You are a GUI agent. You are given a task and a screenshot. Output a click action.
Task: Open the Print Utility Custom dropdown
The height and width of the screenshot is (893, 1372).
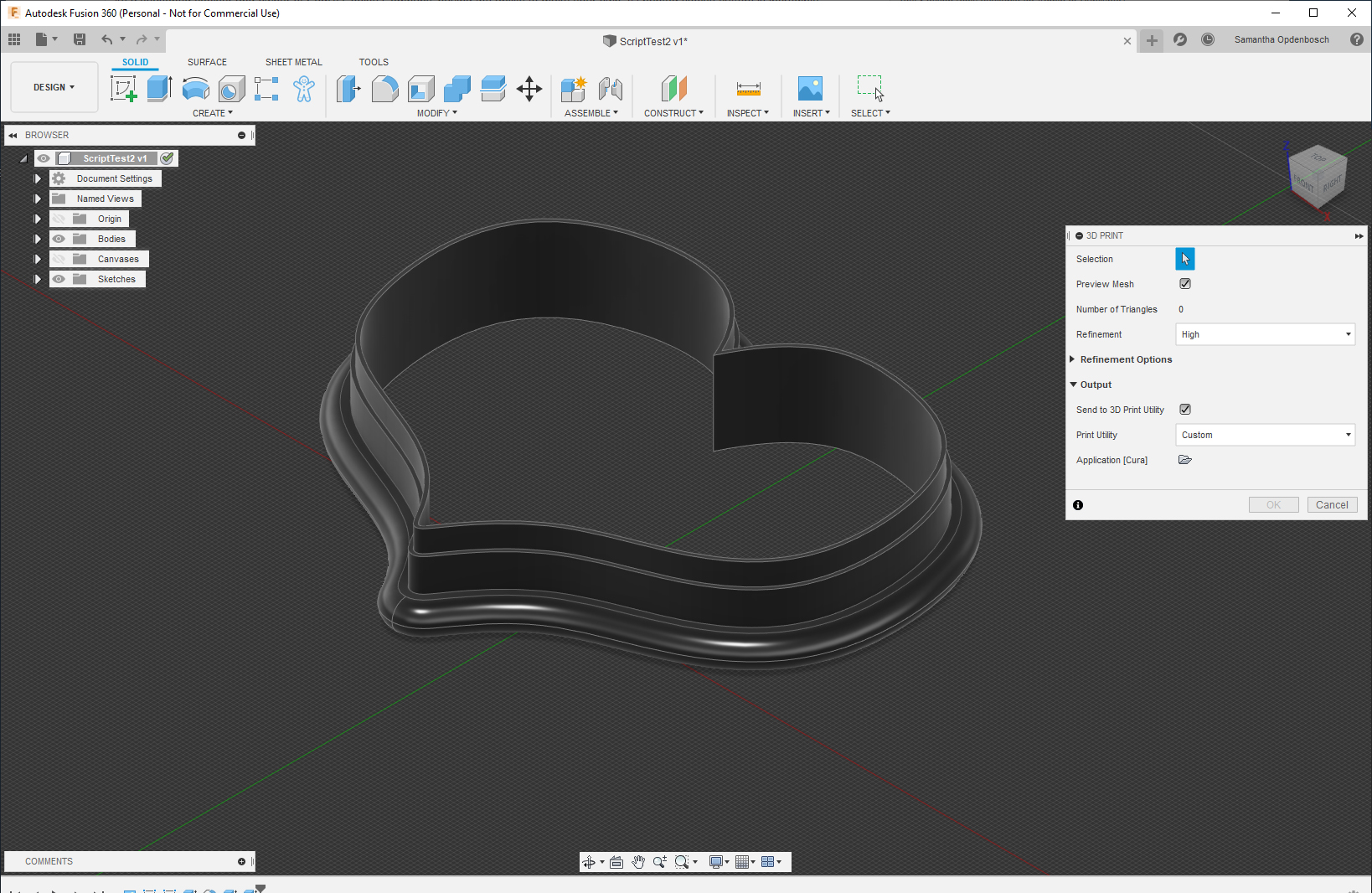point(1265,435)
